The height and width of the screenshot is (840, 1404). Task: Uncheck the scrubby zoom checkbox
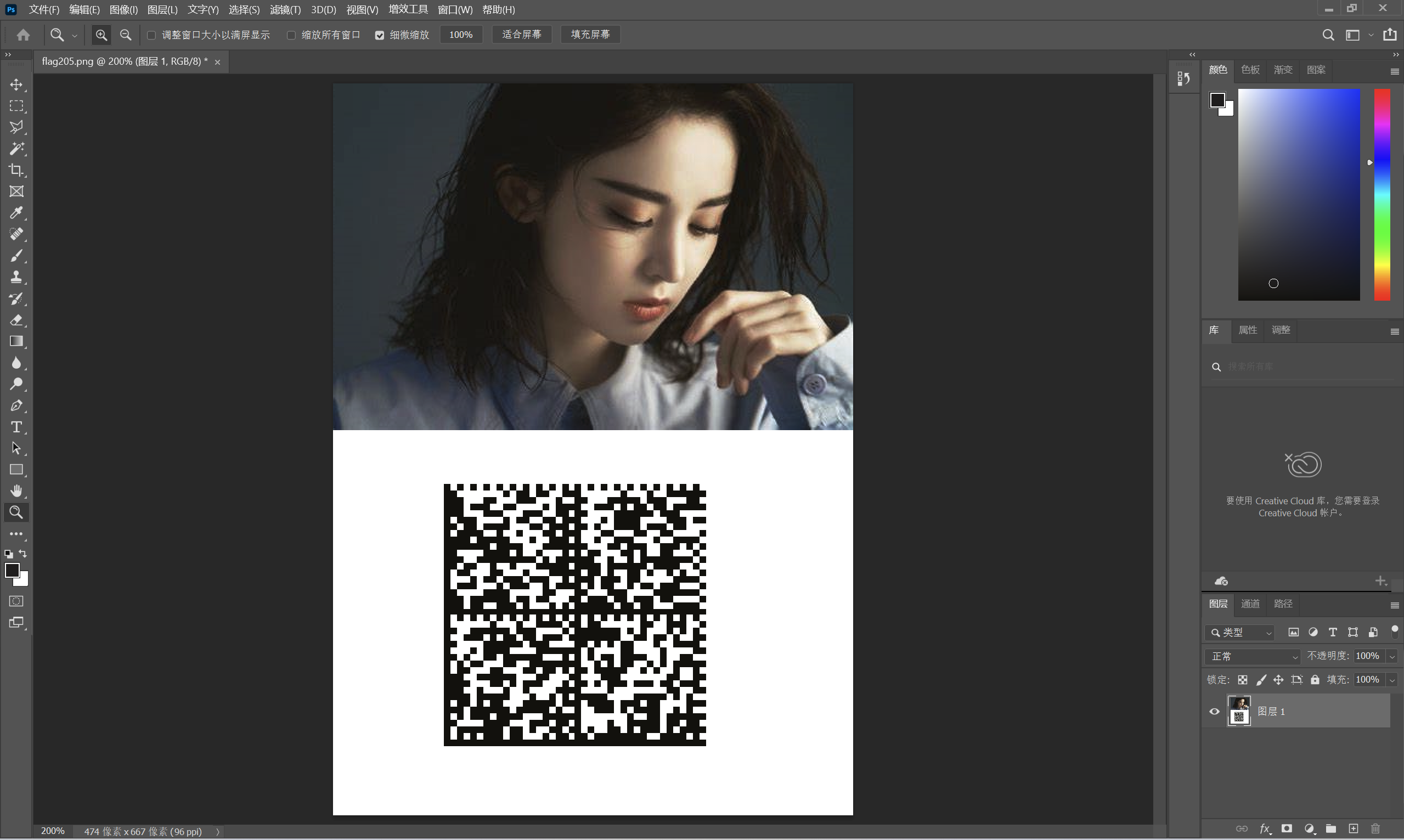click(x=379, y=35)
